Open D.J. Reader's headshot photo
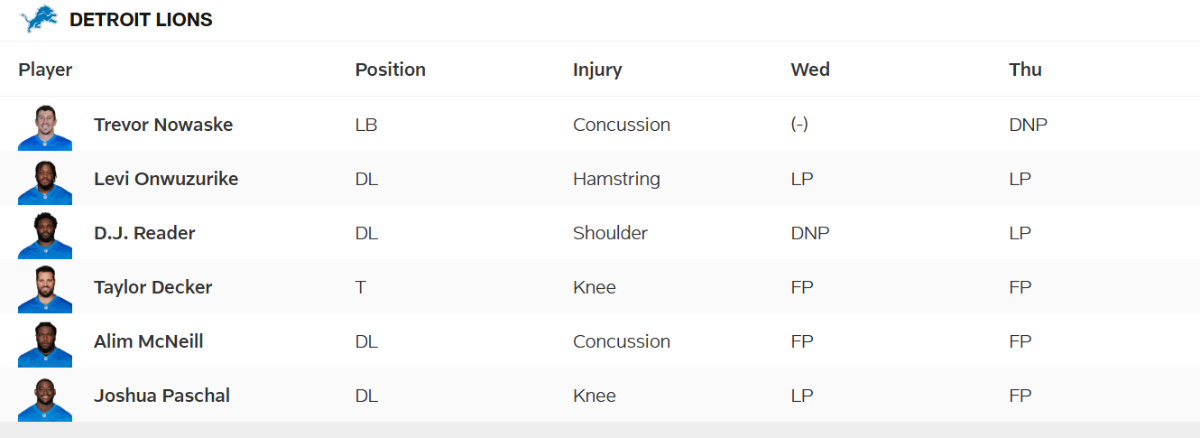The width and height of the screenshot is (1200, 438). click(45, 233)
